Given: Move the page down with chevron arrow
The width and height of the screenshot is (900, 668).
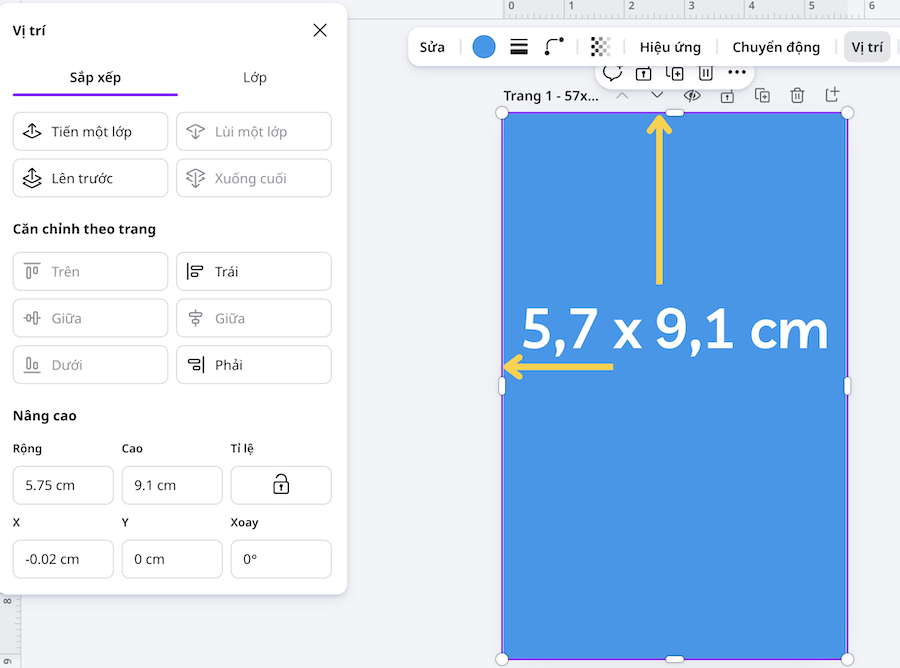Looking at the screenshot, I should 657,96.
